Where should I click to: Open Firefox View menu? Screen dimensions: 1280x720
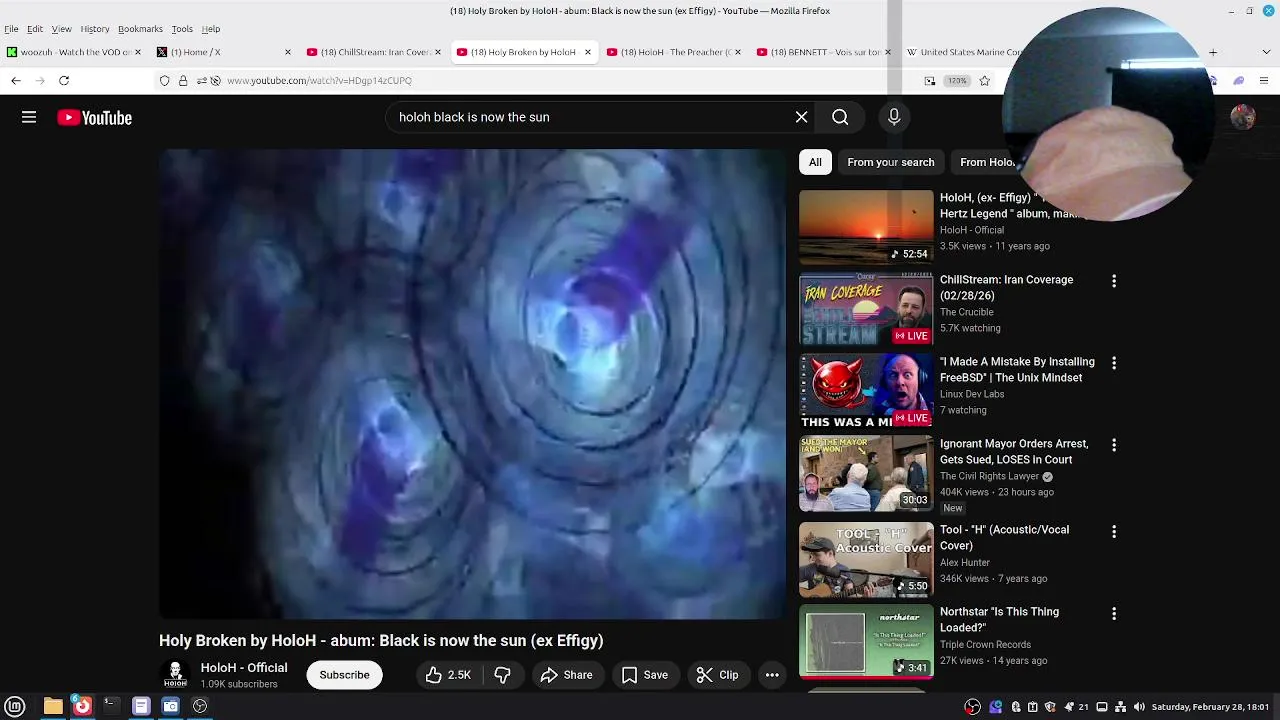[x=61, y=29]
